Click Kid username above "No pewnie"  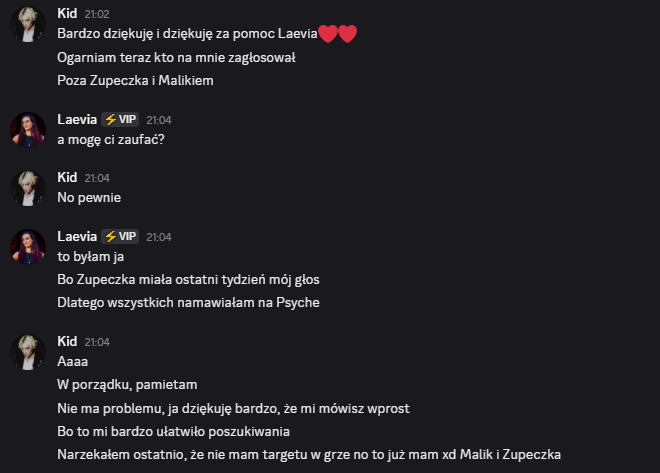pos(67,176)
